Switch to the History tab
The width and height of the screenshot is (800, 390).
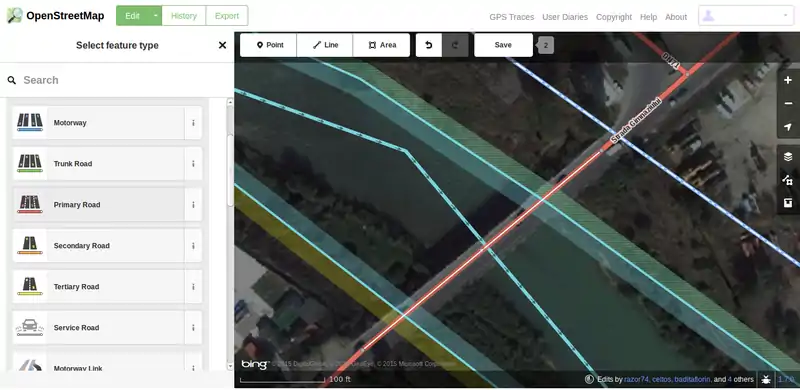(184, 16)
